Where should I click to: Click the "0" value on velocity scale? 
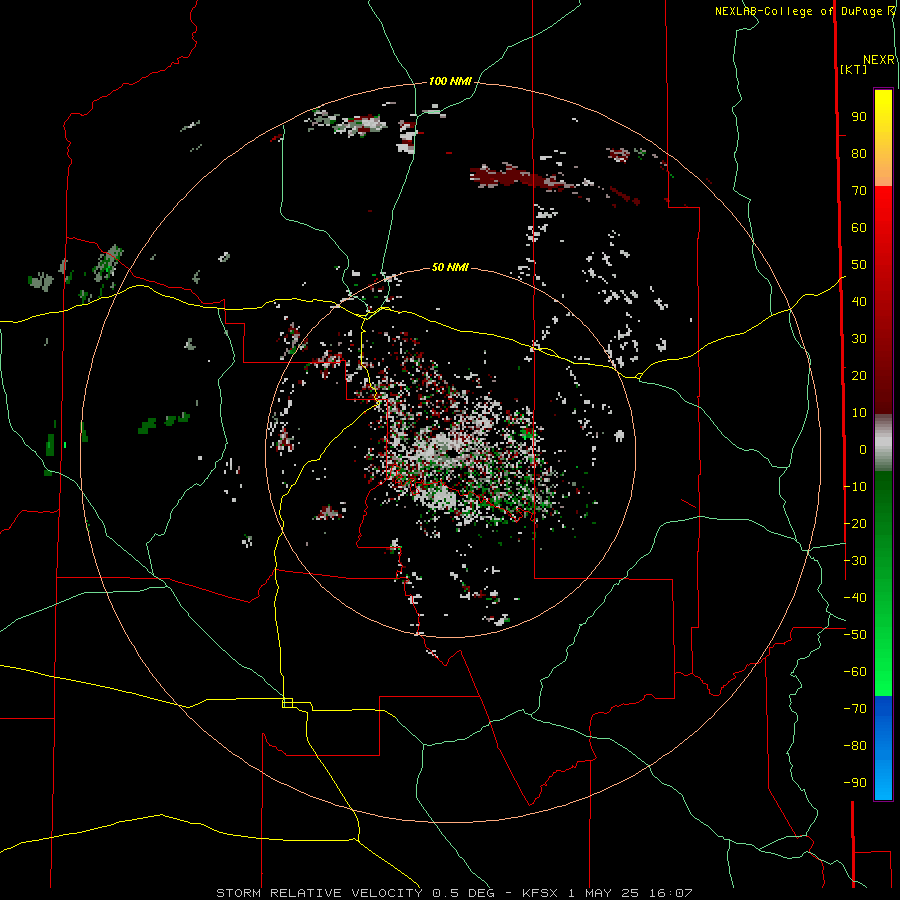tap(863, 450)
